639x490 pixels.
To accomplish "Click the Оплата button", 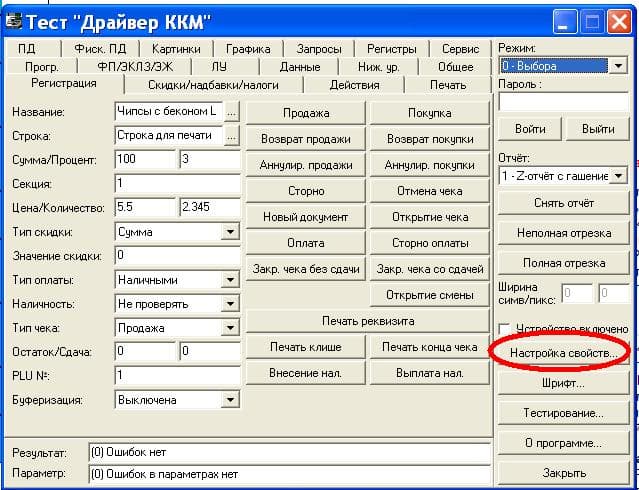I will pyautogui.click(x=306, y=243).
